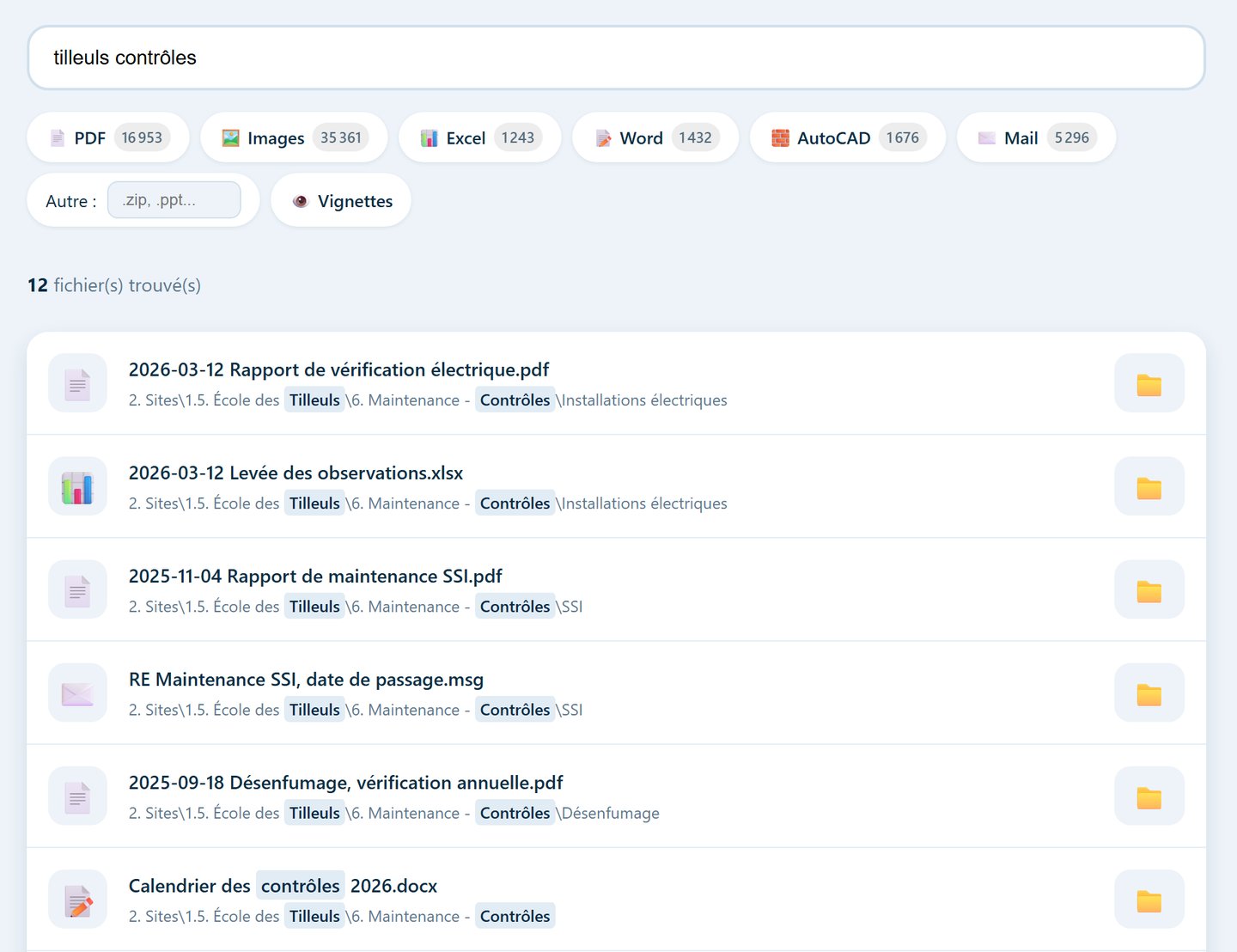This screenshot has height=952, width=1237.
Task: Open folder for RE Maintenance SSI msg
Action: coord(1149,693)
